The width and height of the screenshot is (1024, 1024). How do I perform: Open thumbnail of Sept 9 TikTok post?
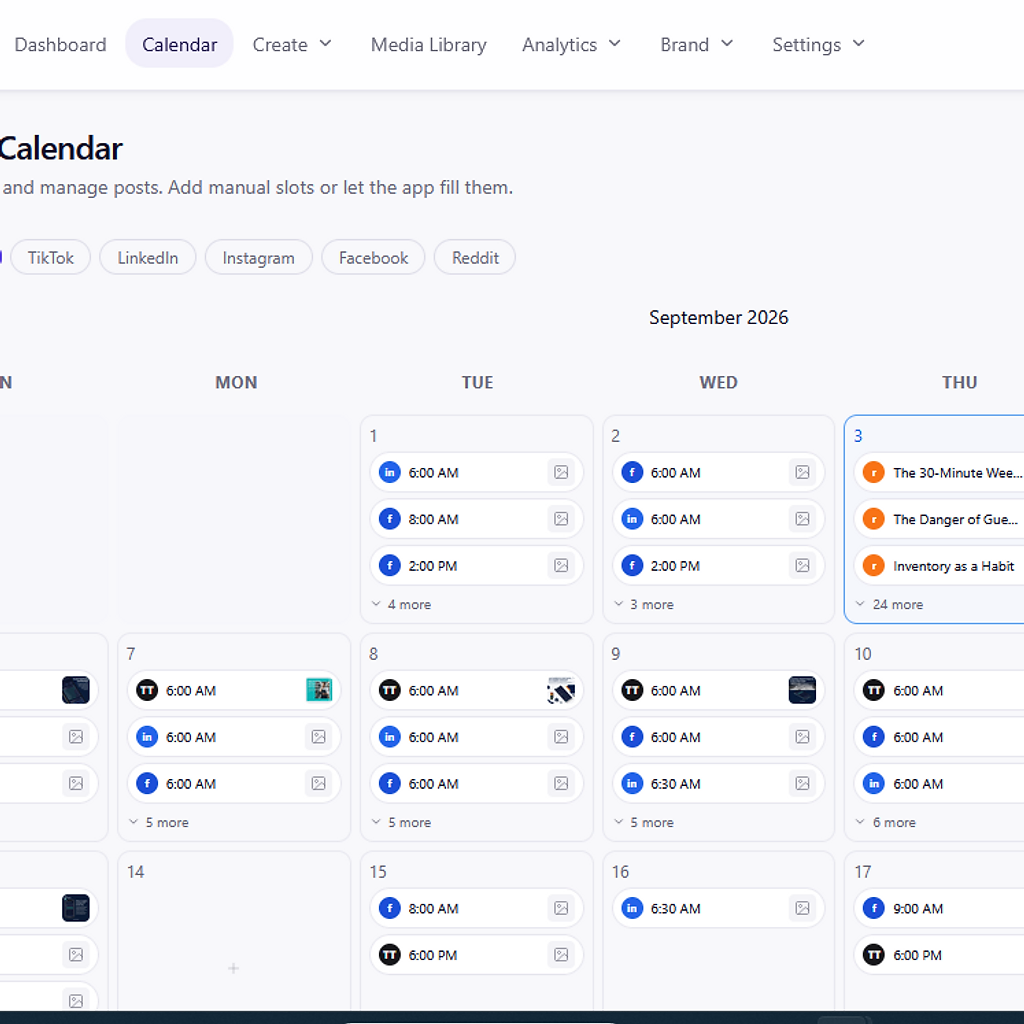803,690
